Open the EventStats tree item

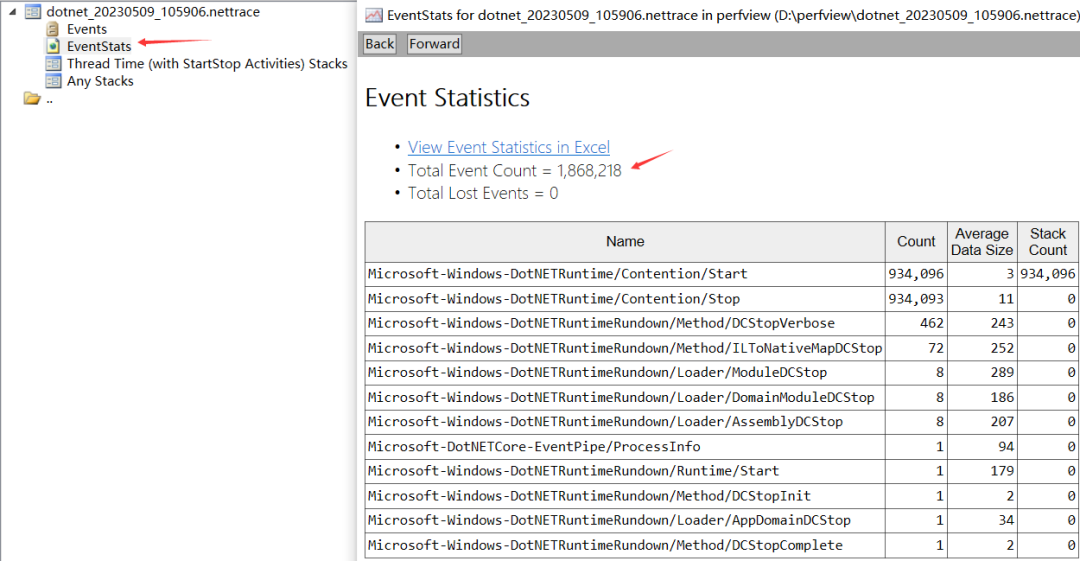coord(99,46)
